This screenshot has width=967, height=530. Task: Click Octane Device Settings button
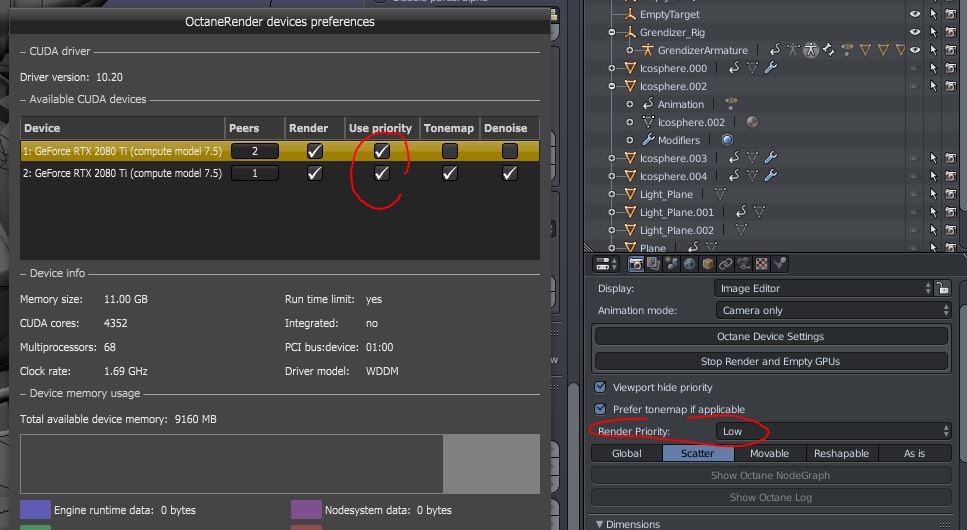tap(770, 336)
